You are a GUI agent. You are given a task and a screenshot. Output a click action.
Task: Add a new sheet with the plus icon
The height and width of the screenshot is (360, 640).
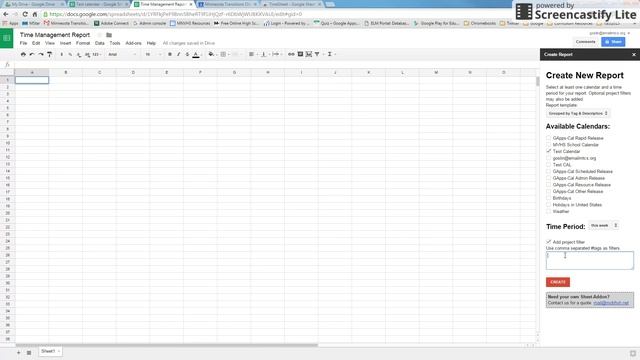tap(18, 352)
